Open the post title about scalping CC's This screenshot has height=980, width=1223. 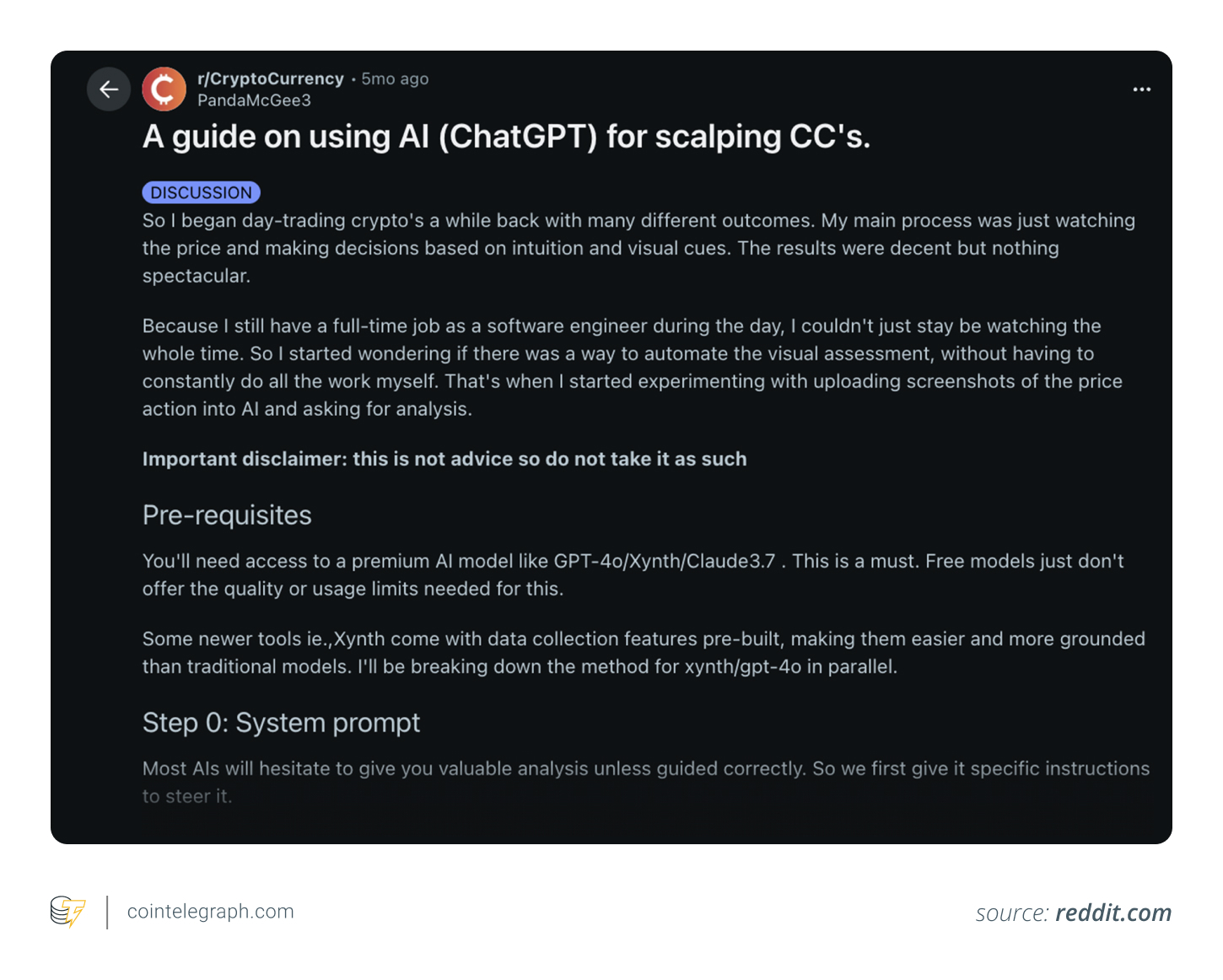tap(506, 137)
